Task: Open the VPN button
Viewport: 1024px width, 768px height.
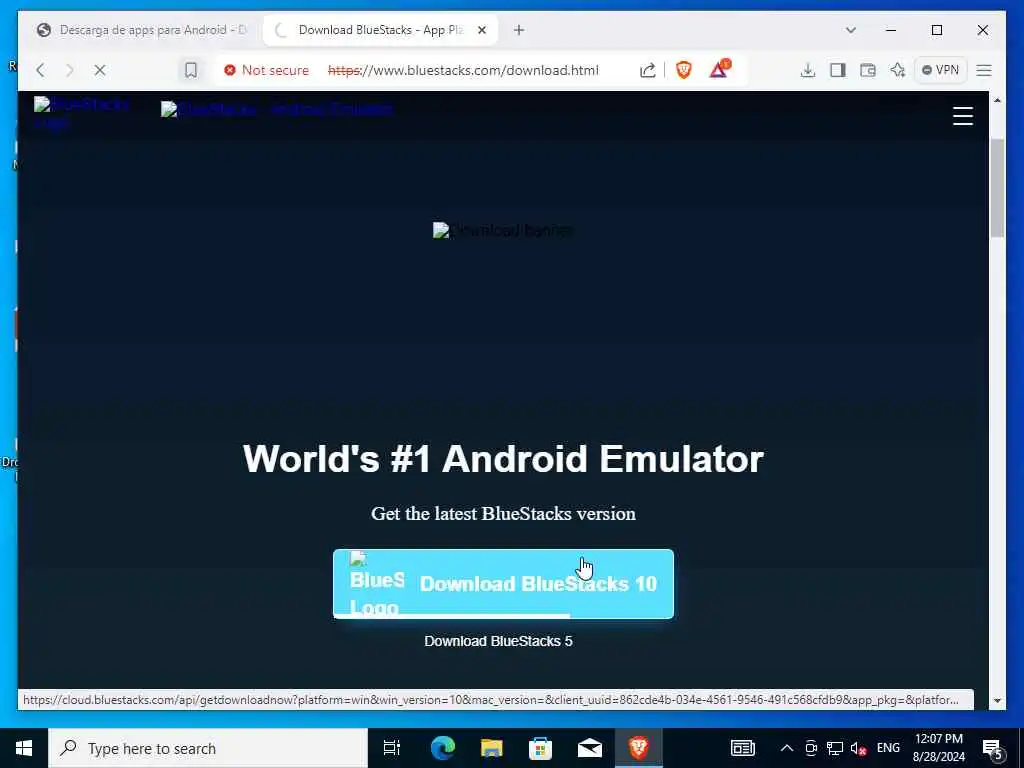Action: [x=940, y=70]
